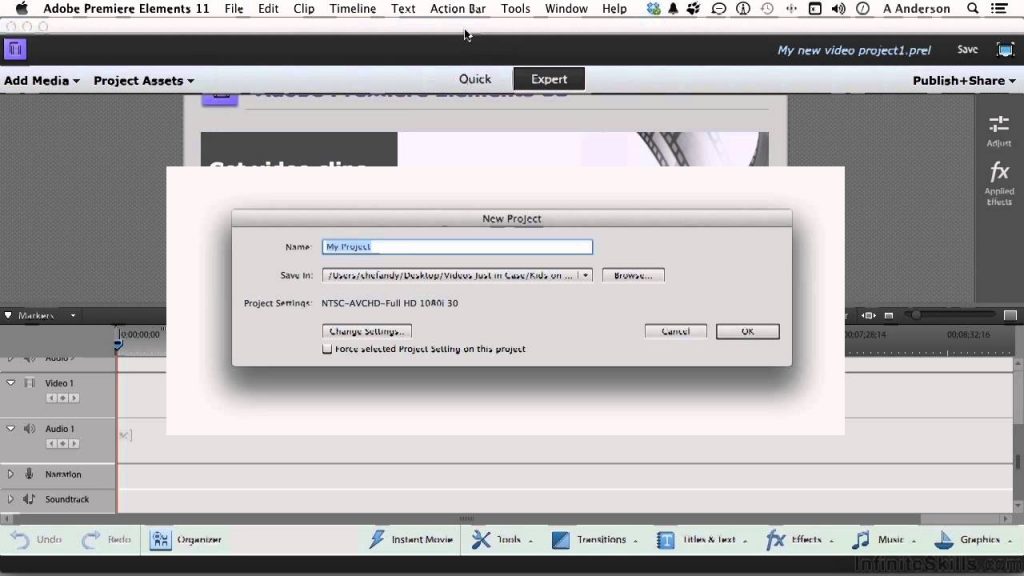Click the Organizer icon
Viewport: 1024px width, 576px height.
tap(162, 540)
